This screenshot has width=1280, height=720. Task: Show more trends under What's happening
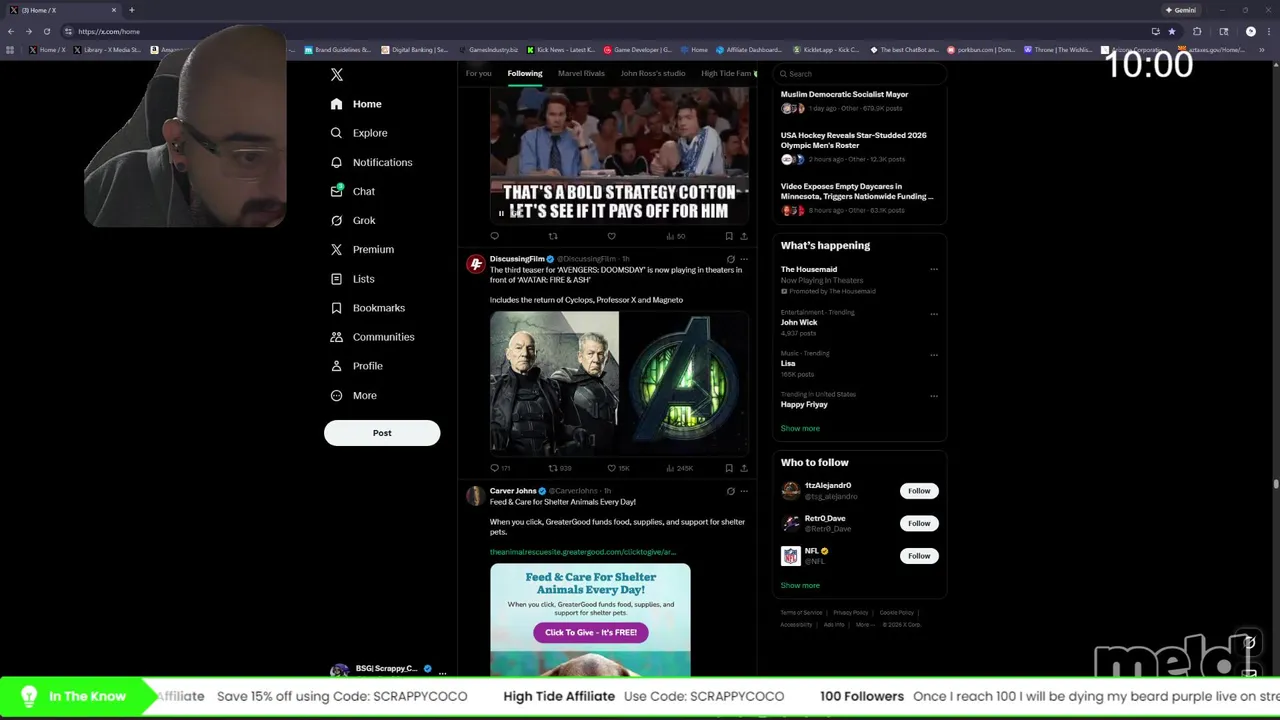(x=800, y=428)
